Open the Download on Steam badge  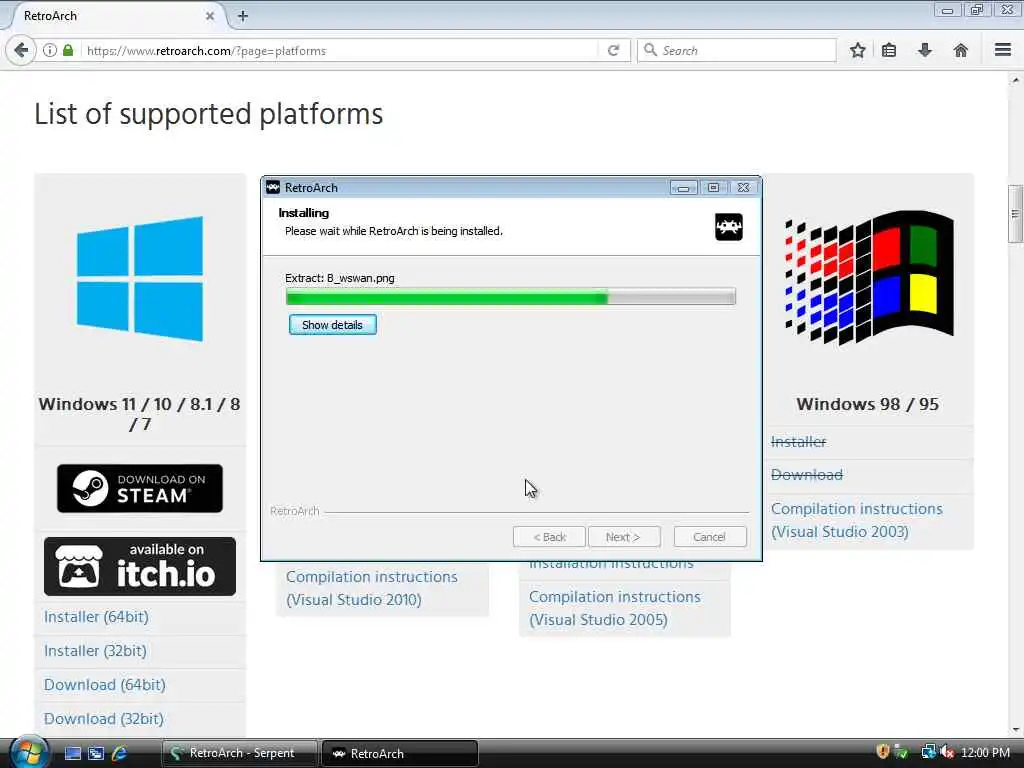coord(140,488)
